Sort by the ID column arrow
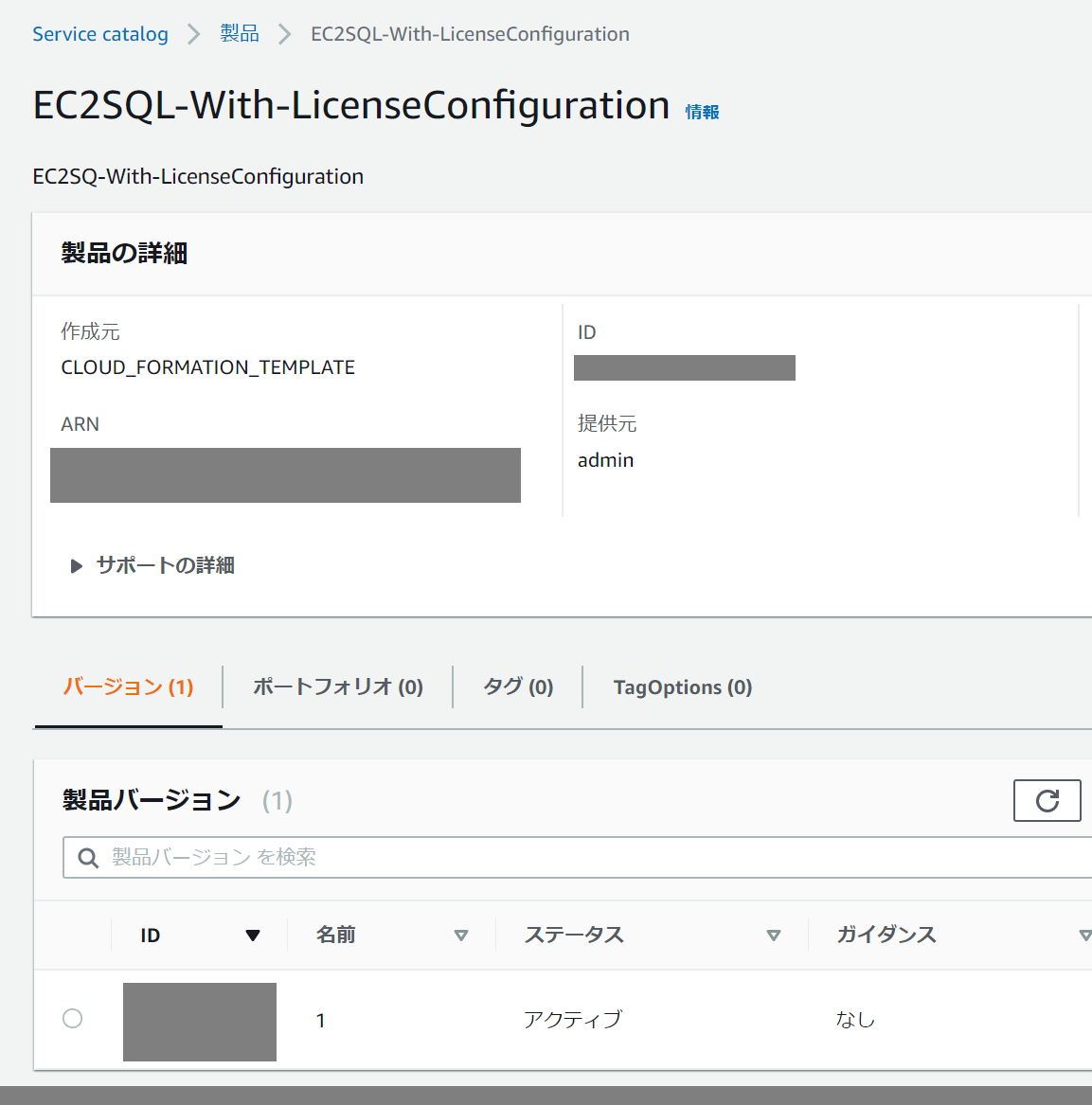 click(x=252, y=936)
